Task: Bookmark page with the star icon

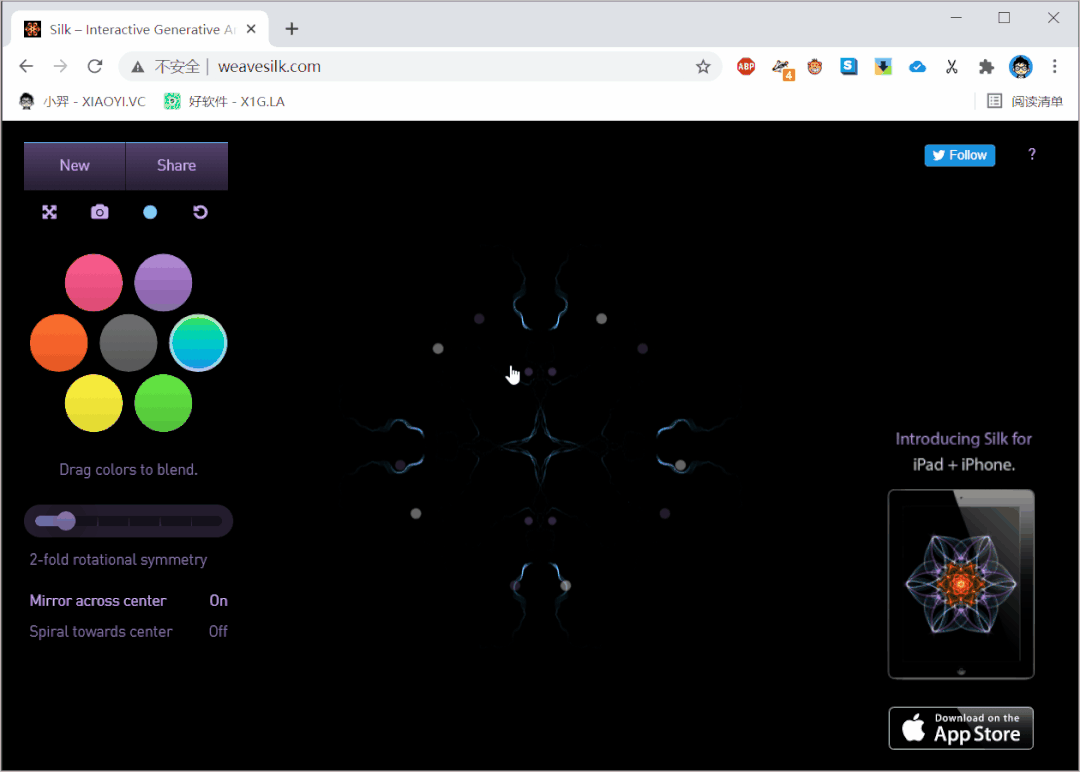Action: coord(703,67)
